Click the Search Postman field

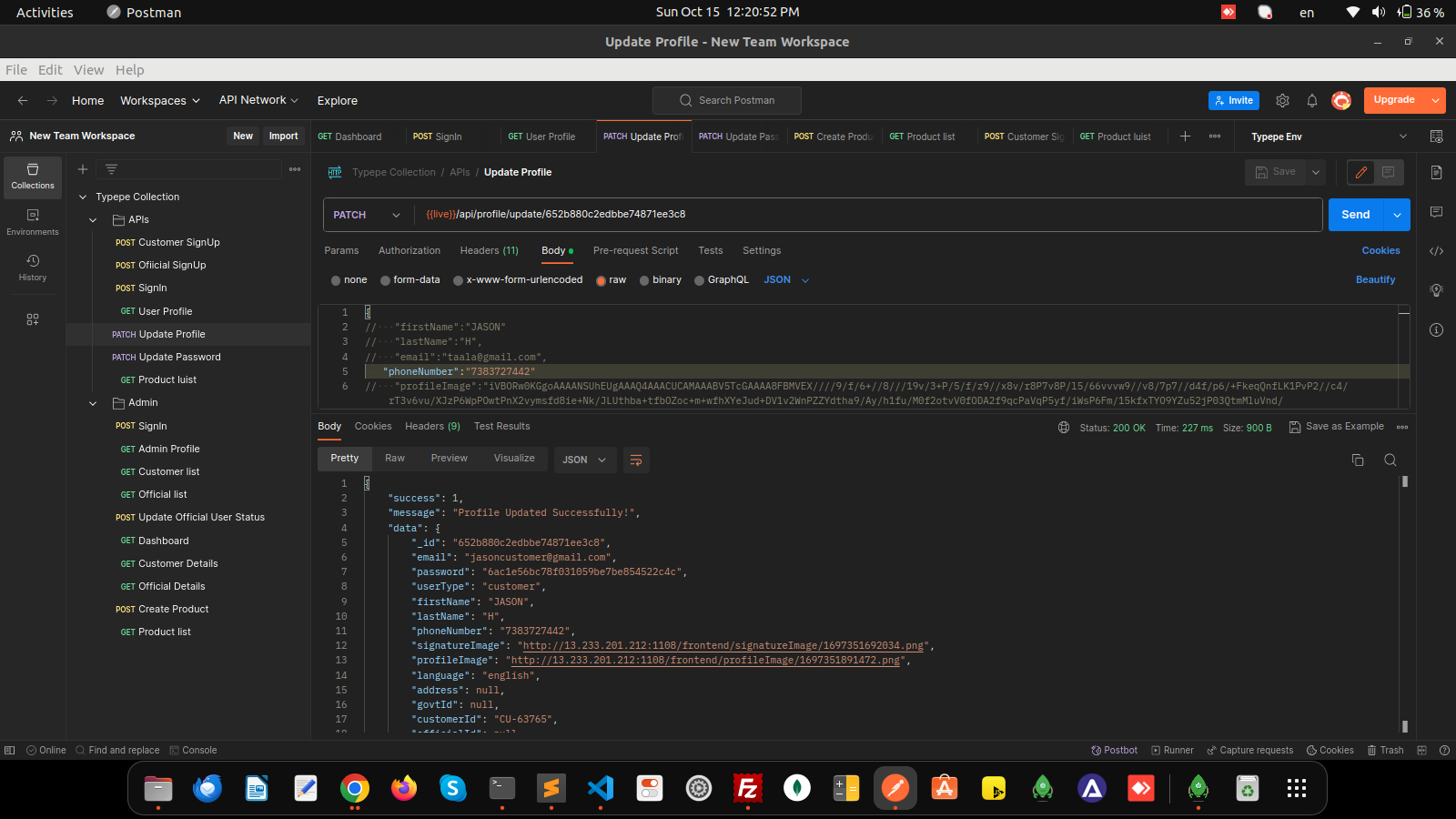coord(727,100)
